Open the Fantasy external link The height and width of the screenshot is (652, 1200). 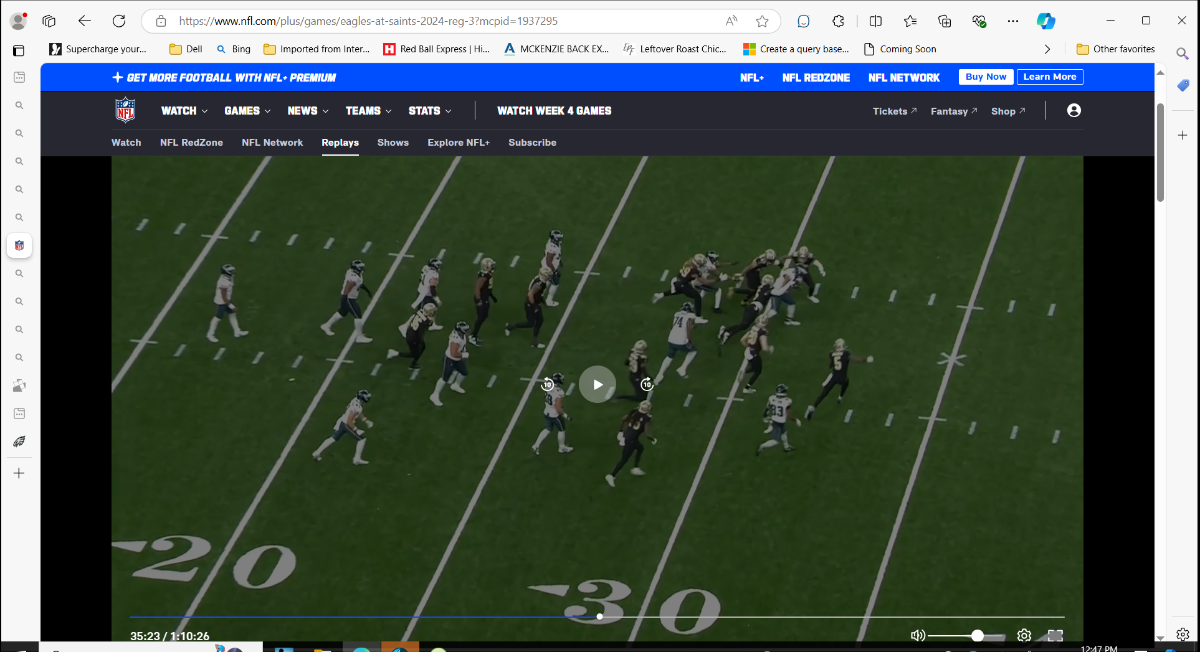pyautogui.click(x=954, y=111)
